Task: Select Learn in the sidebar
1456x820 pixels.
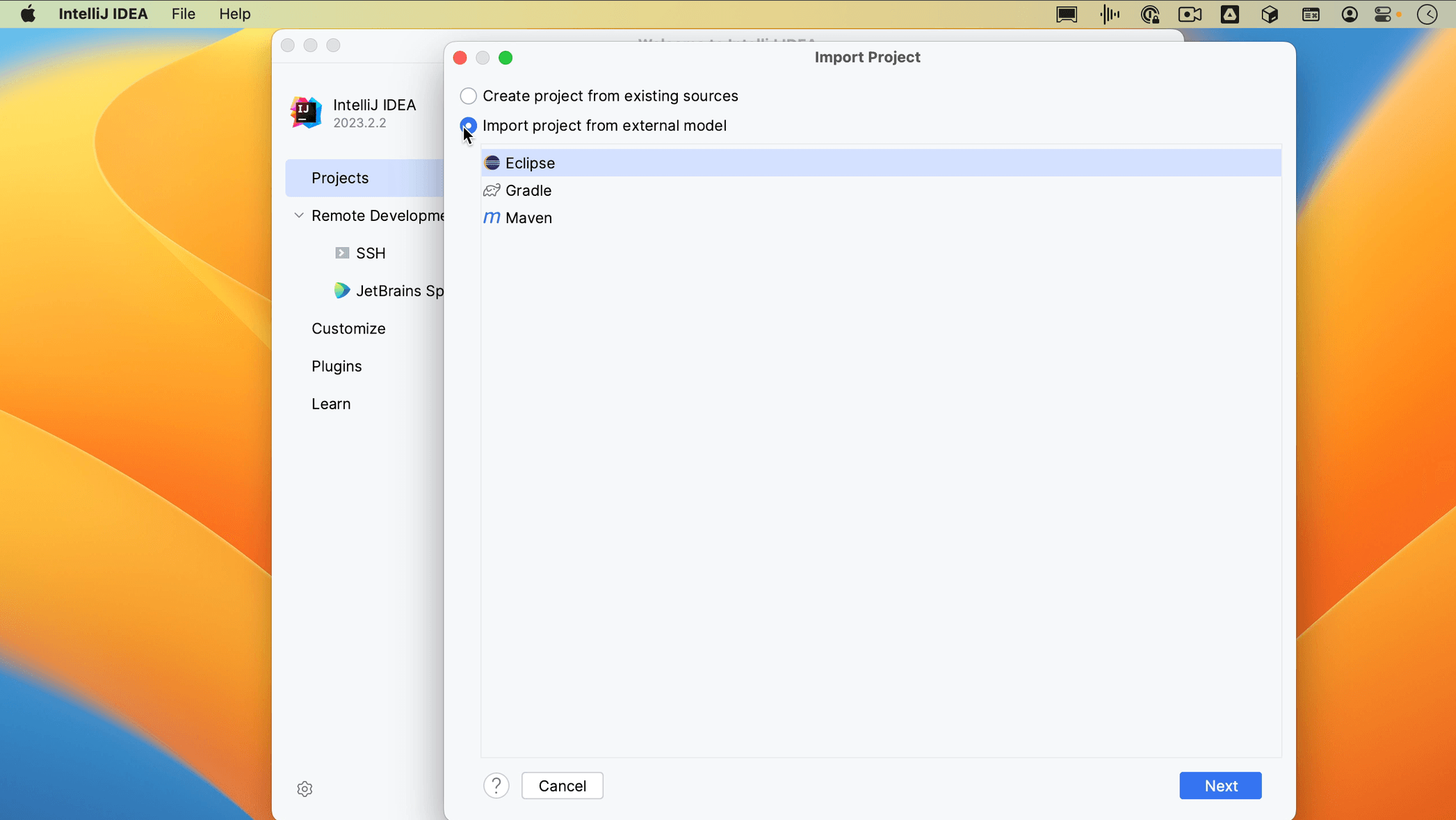Action: 331,404
